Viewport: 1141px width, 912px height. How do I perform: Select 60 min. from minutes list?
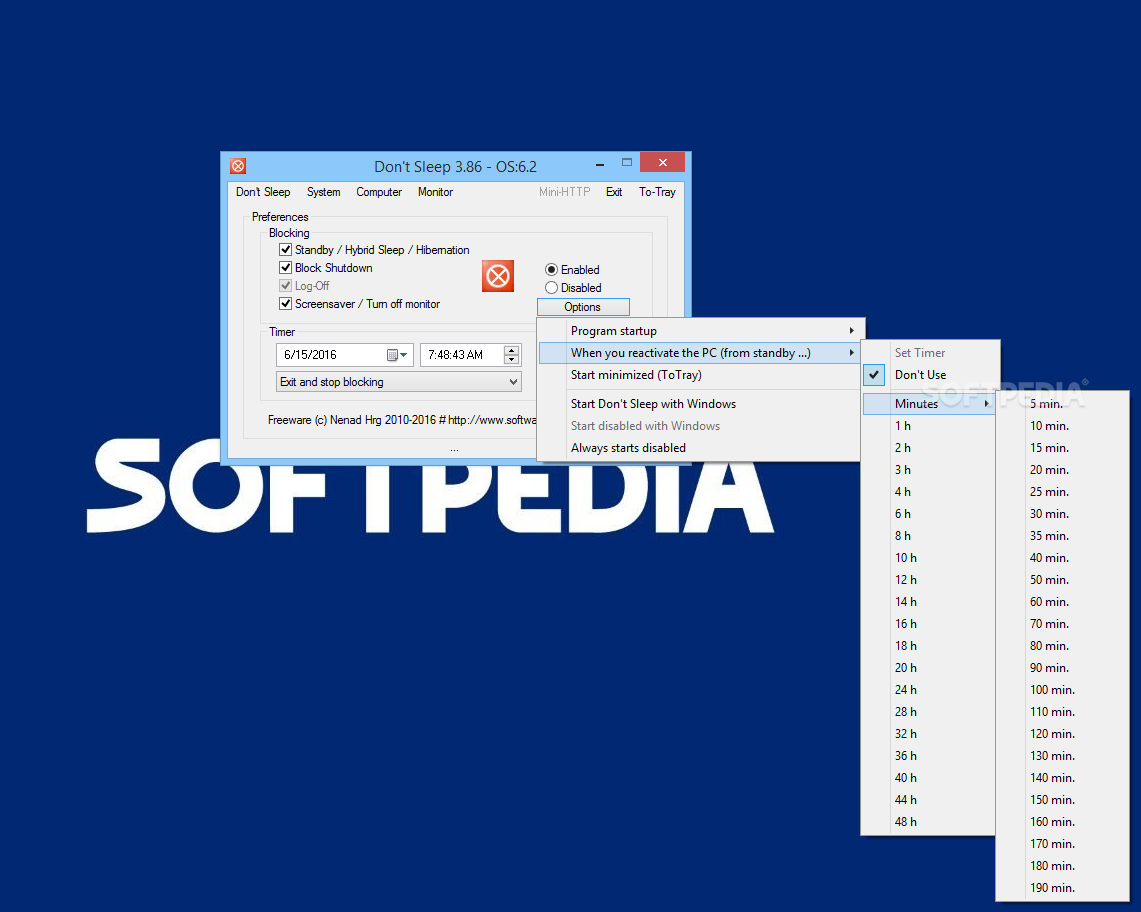(1062, 602)
